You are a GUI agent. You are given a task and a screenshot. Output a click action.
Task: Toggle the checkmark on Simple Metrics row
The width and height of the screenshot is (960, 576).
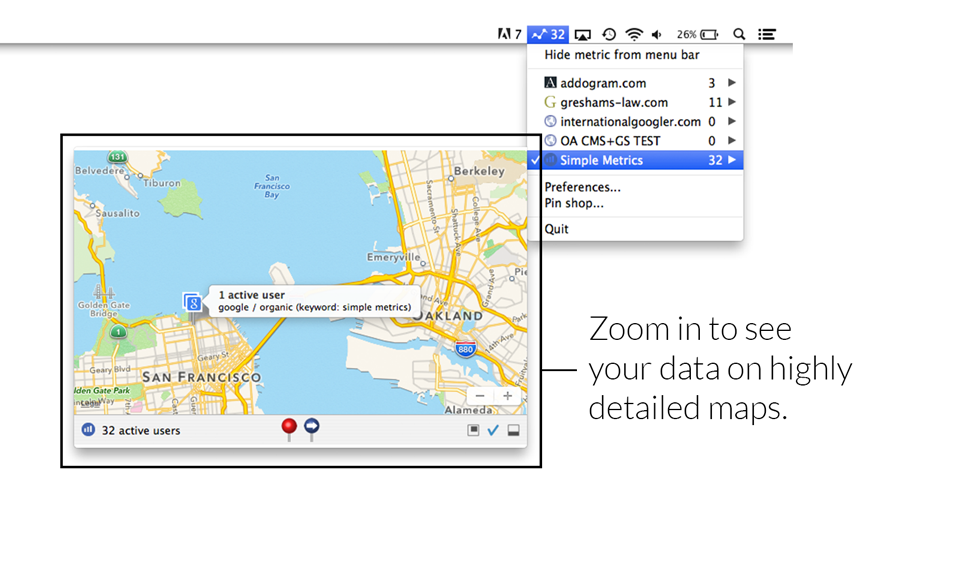[536, 160]
